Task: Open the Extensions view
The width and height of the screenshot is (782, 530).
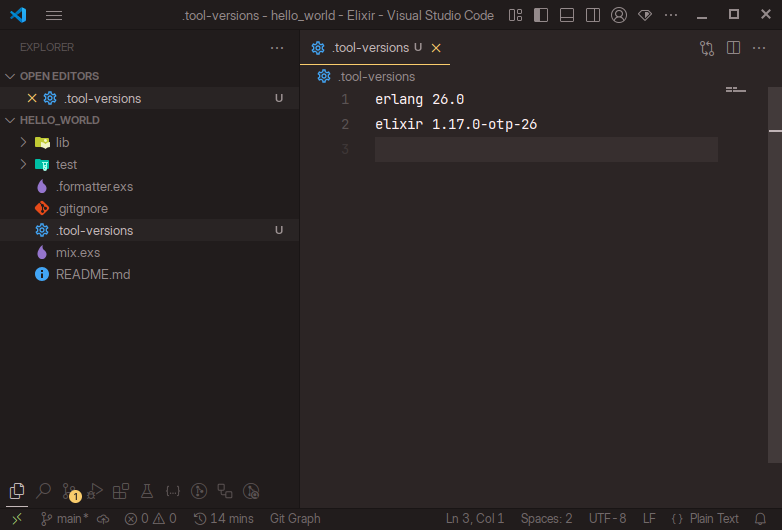Action: [121, 491]
